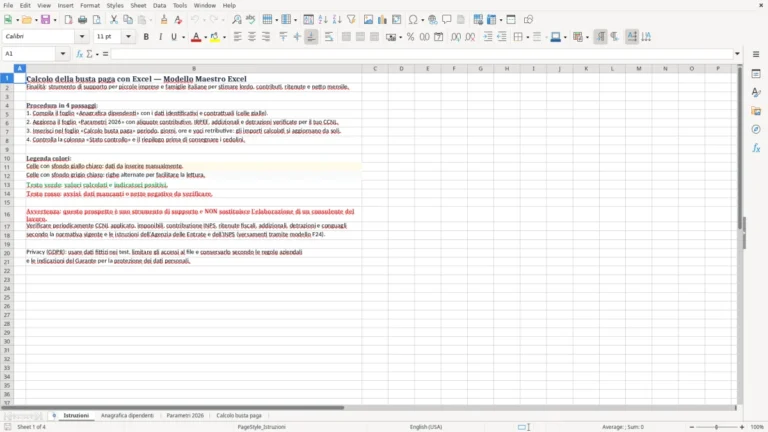Toggle Italic formatting
The image size is (768, 432).
(160, 37)
